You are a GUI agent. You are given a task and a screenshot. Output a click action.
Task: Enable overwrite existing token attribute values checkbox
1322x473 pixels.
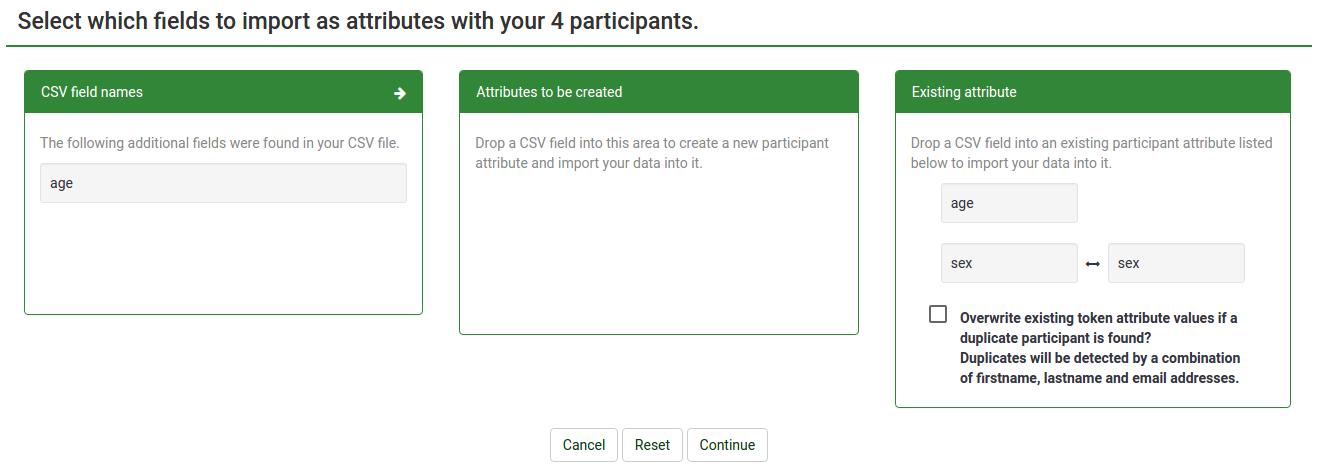(938, 314)
